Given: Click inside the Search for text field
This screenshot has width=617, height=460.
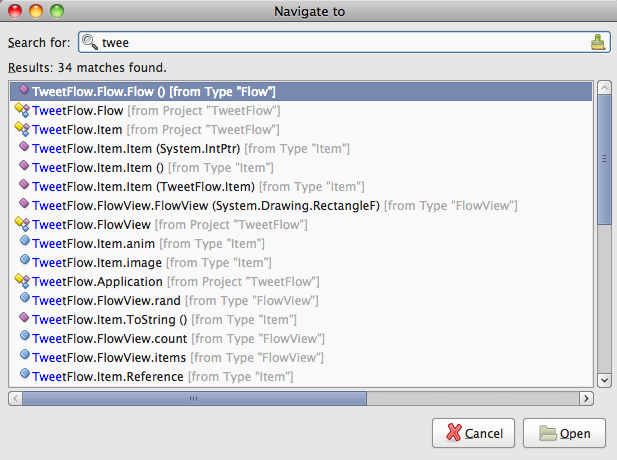Looking at the screenshot, I should [x=340, y=43].
